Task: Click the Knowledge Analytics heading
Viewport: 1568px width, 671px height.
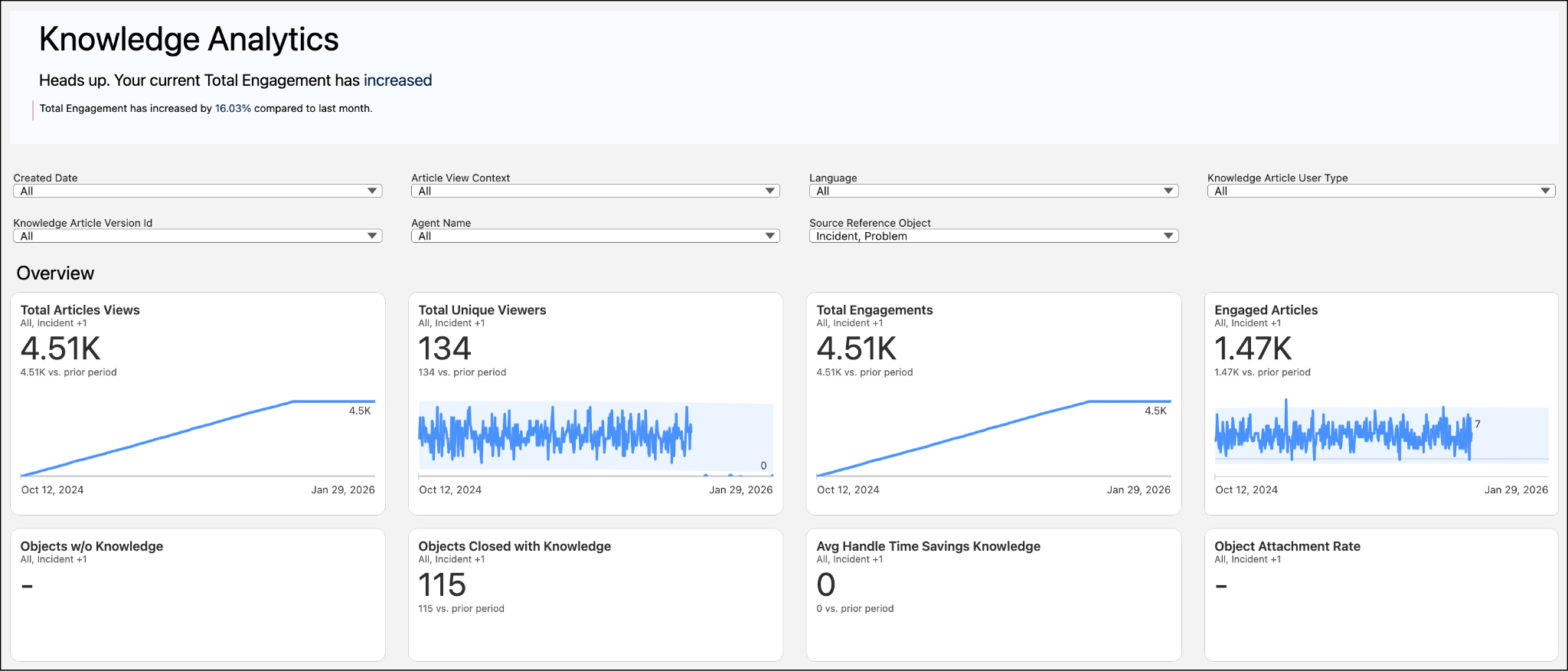Action: point(189,39)
